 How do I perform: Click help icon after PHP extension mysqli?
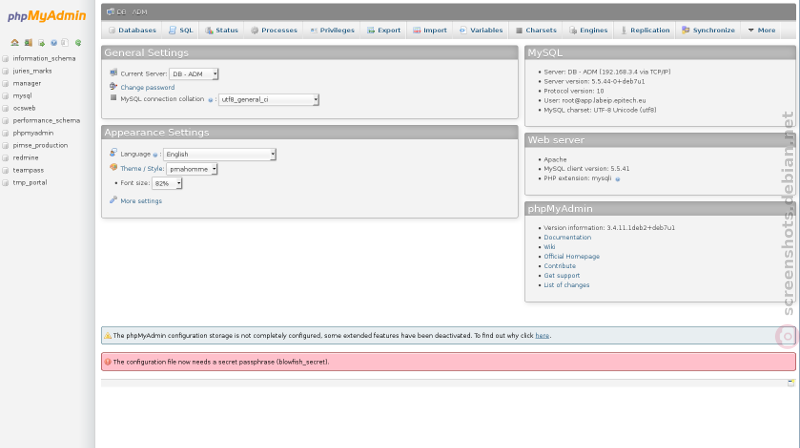tap(617, 179)
